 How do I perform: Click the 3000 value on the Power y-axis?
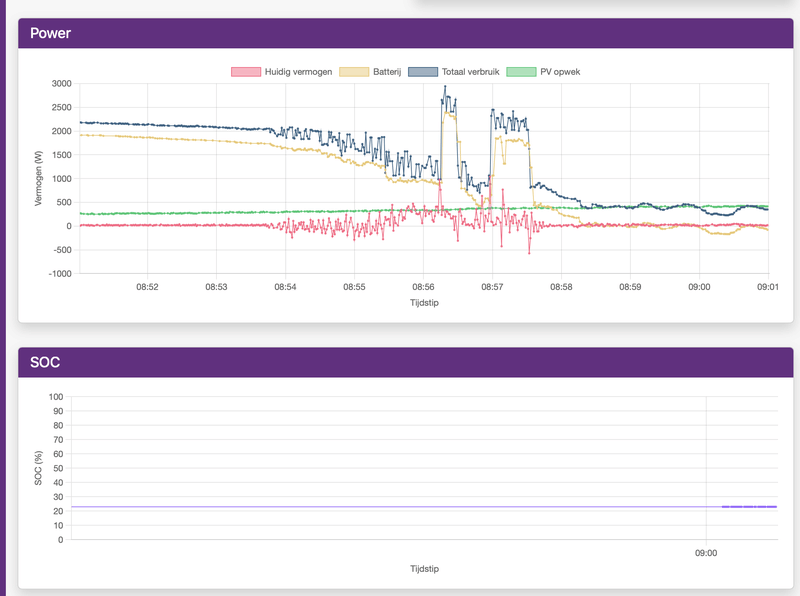(62, 84)
